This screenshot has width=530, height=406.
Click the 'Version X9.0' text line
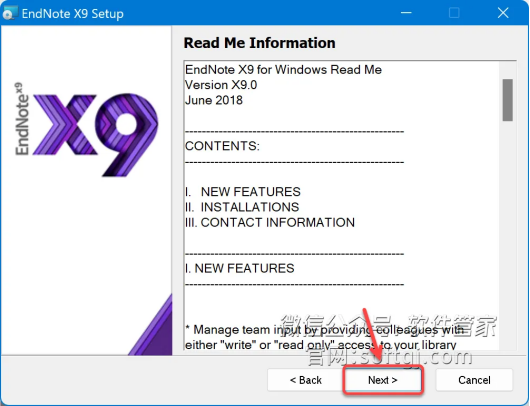(x=221, y=85)
